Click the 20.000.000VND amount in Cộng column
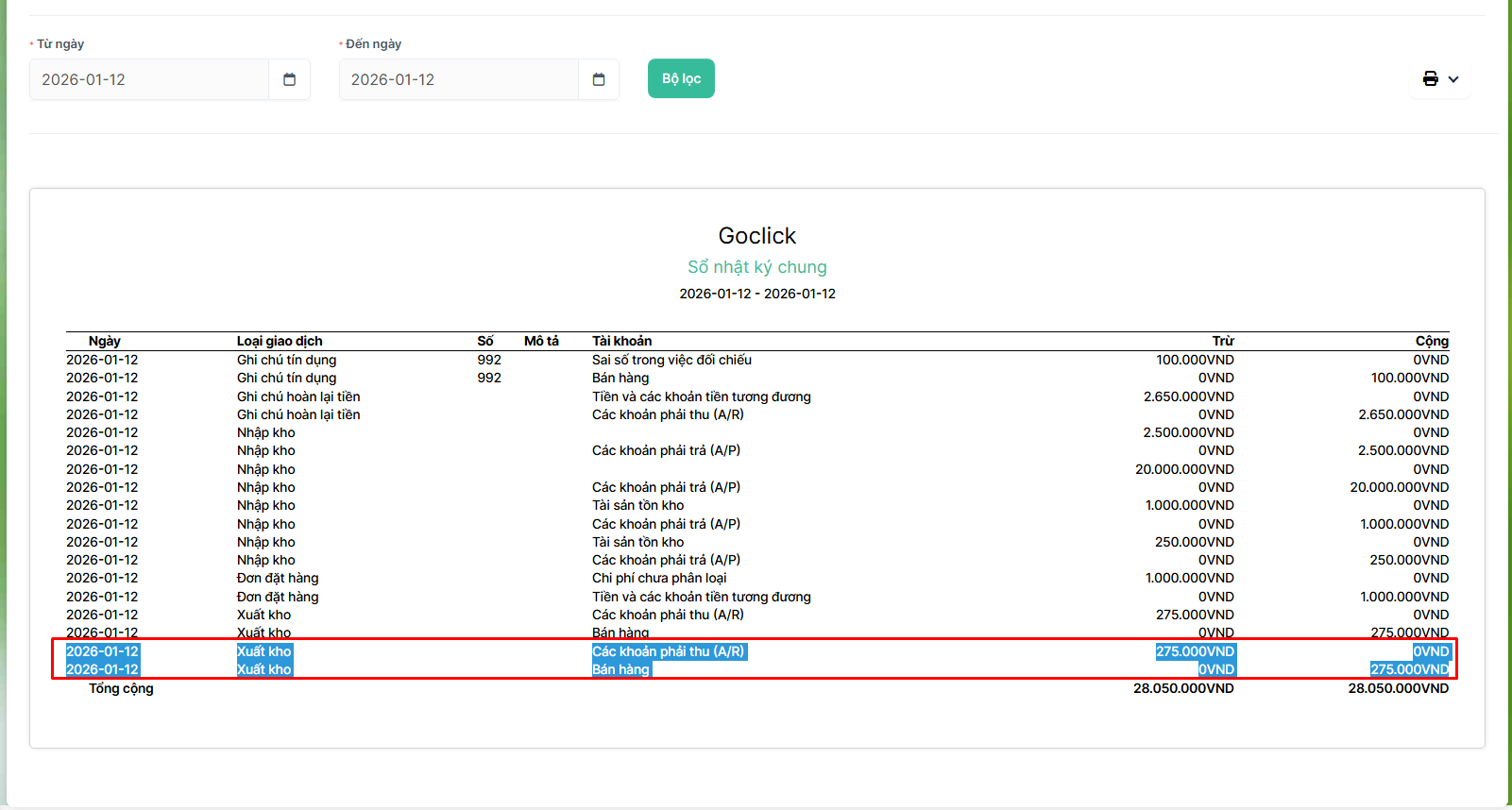Viewport: 1512px width, 810px height. pyautogui.click(x=1399, y=487)
